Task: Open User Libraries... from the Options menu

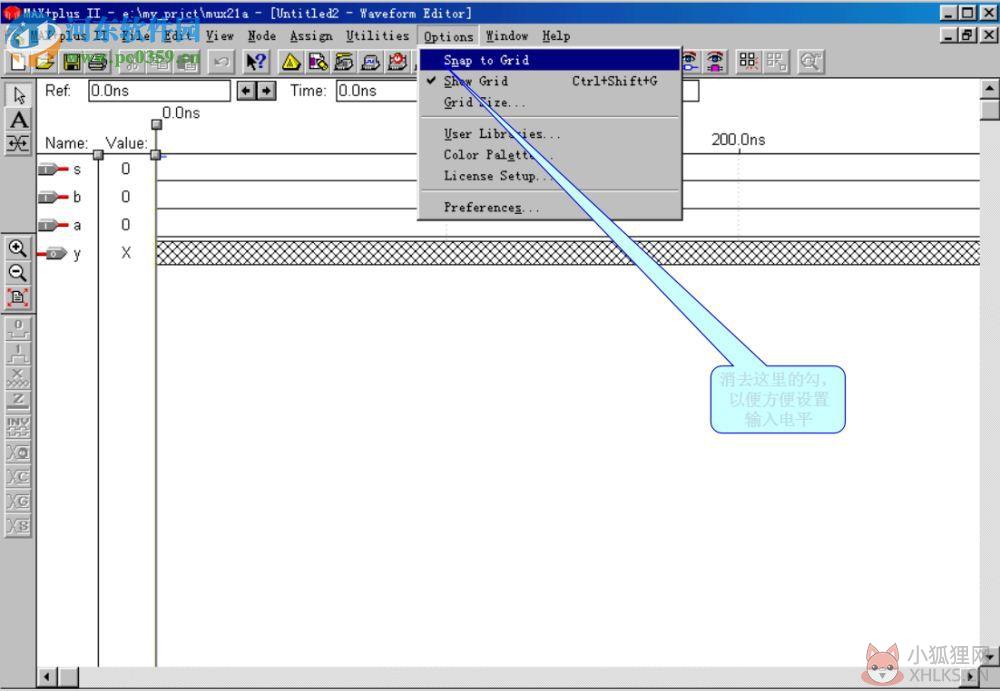Action: tap(550, 134)
